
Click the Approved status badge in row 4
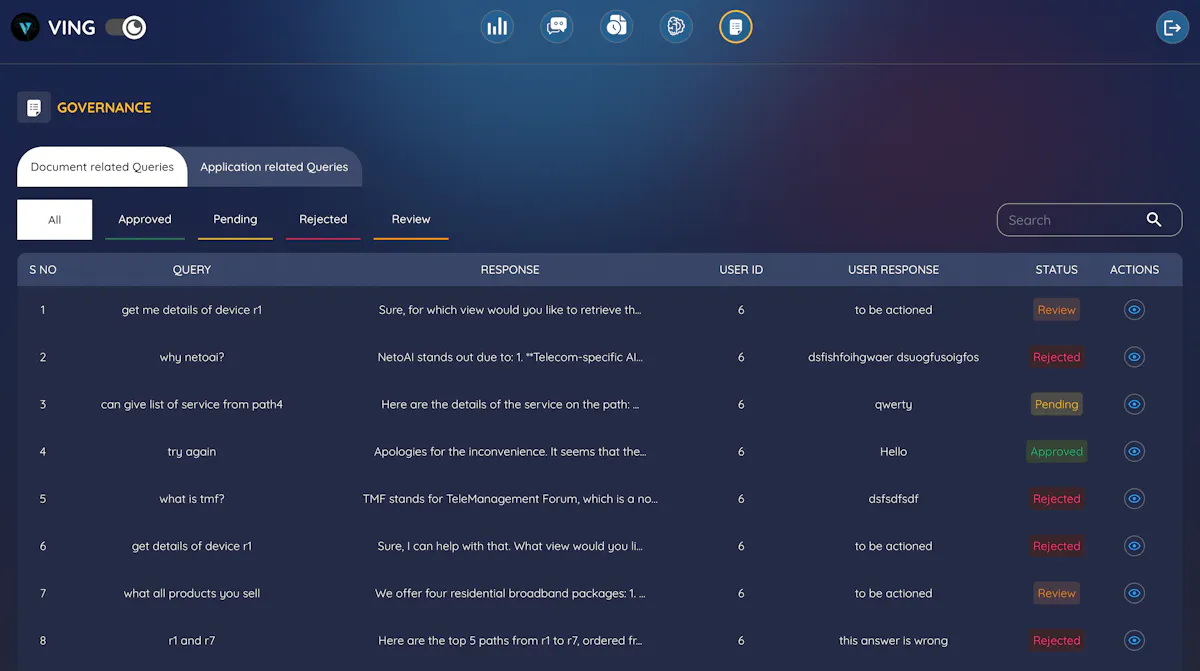1056,452
